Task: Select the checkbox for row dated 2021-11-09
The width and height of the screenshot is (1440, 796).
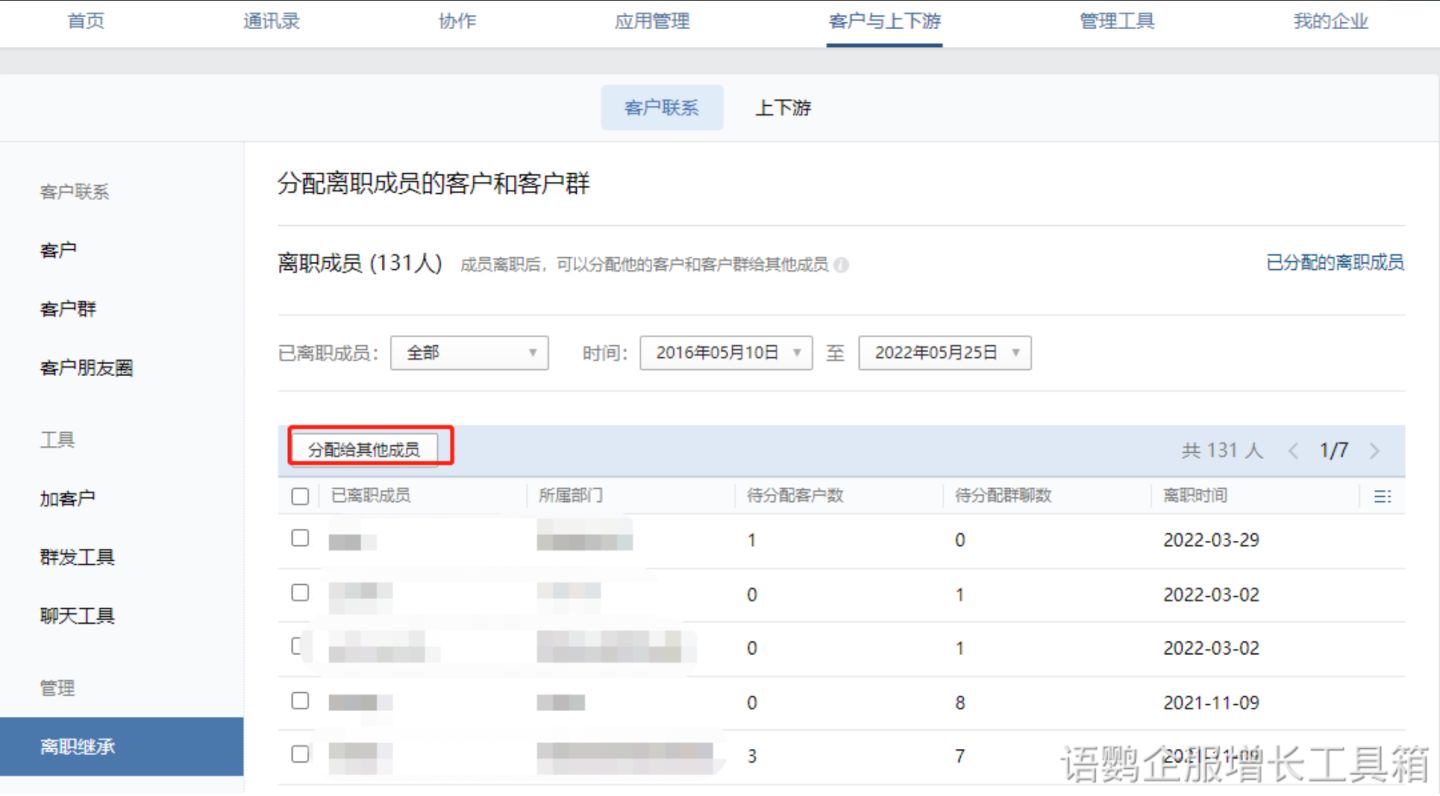Action: pos(300,701)
